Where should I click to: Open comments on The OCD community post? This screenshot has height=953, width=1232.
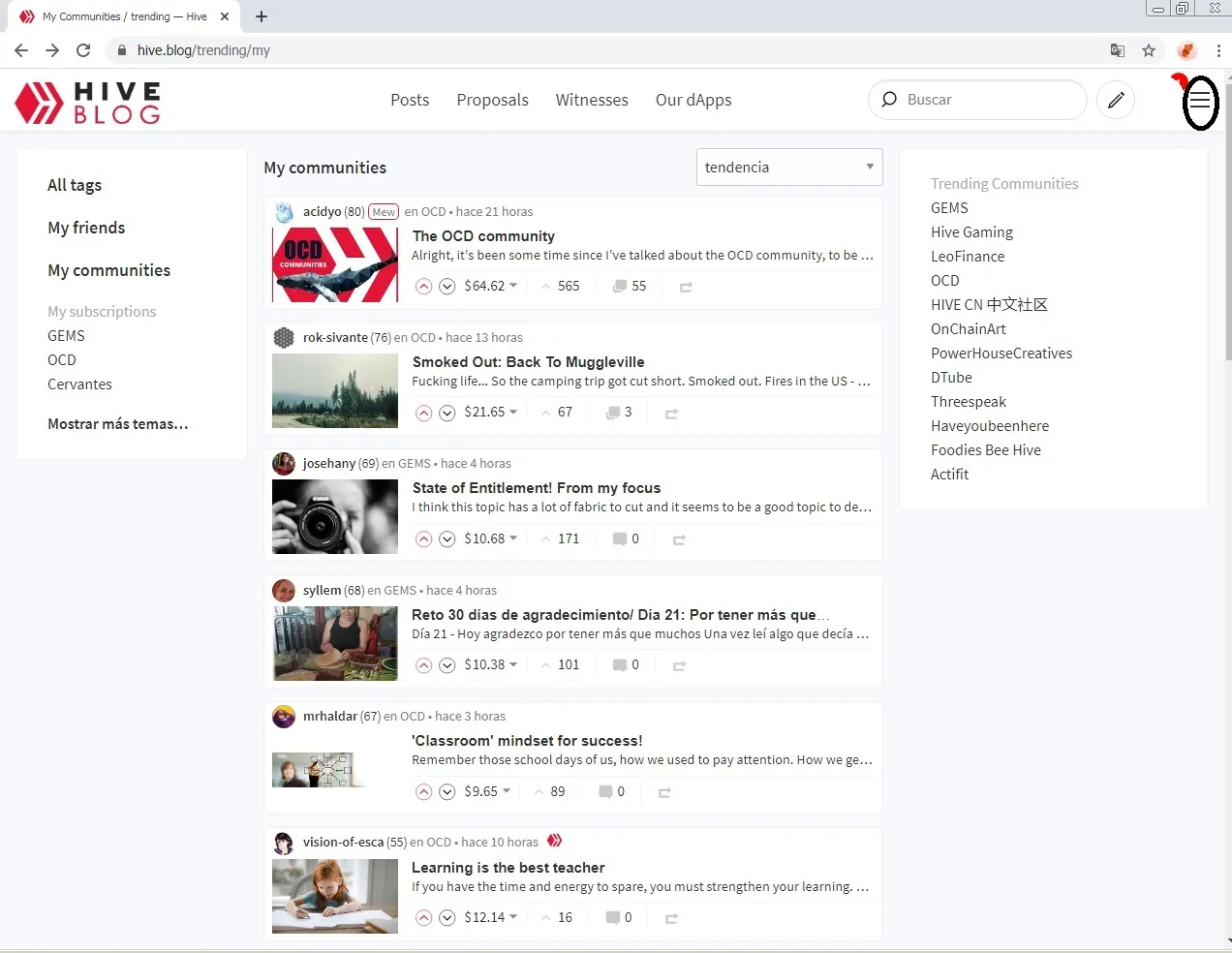pos(629,286)
